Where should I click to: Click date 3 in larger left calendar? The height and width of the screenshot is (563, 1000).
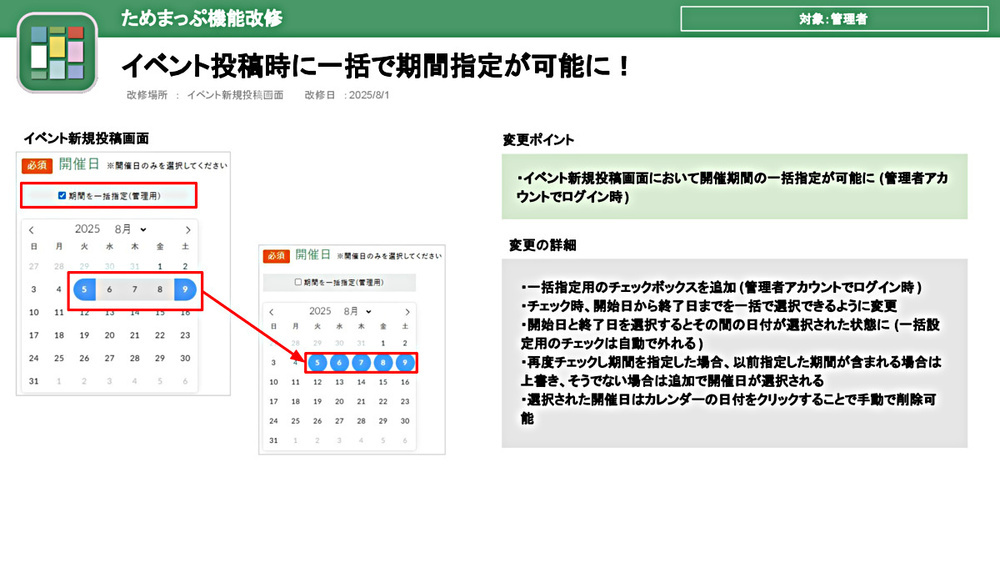coord(34,289)
